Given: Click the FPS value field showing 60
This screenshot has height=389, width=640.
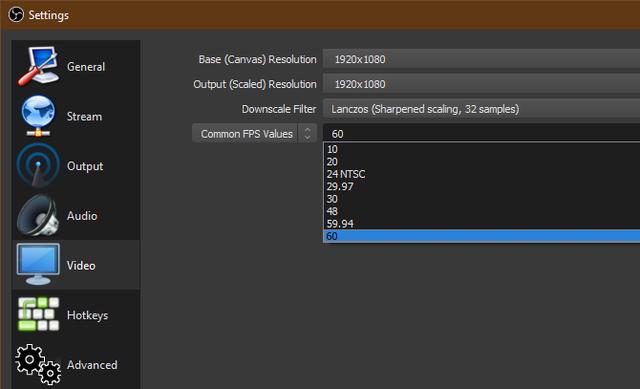Looking at the screenshot, I should pyautogui.click(x=481, y=133).
